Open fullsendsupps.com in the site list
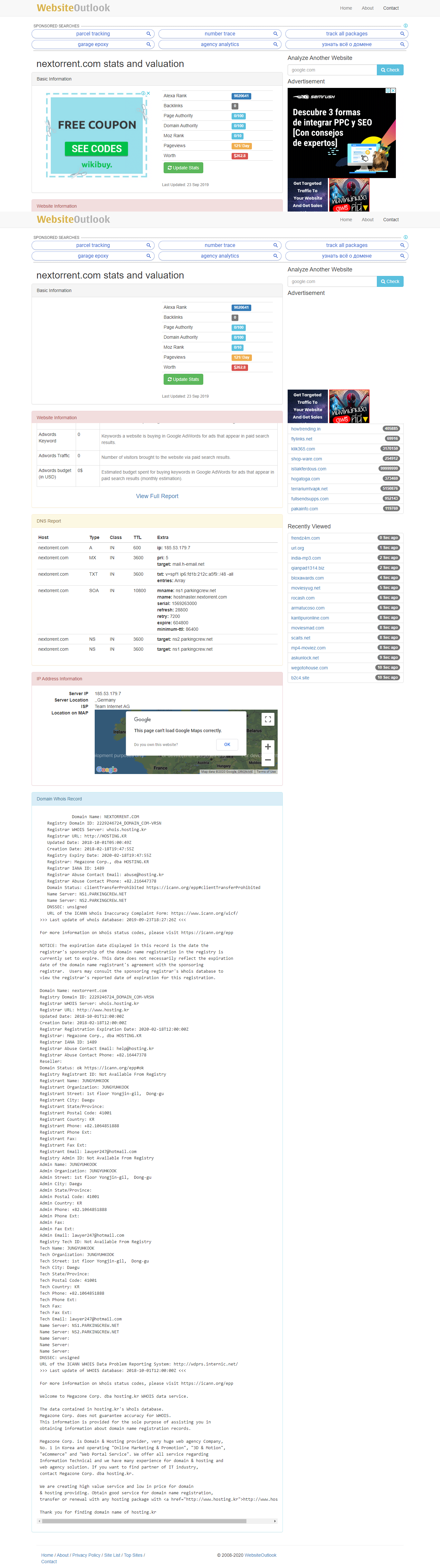The image size is (440, 1568). (310, 498)
